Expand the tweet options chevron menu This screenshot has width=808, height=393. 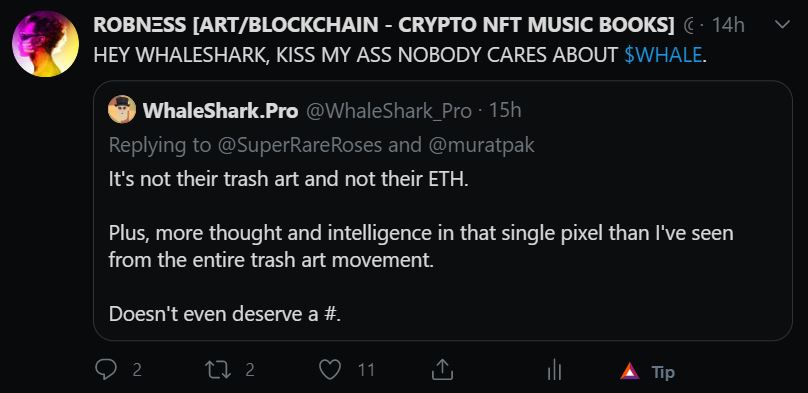point(782,25)
